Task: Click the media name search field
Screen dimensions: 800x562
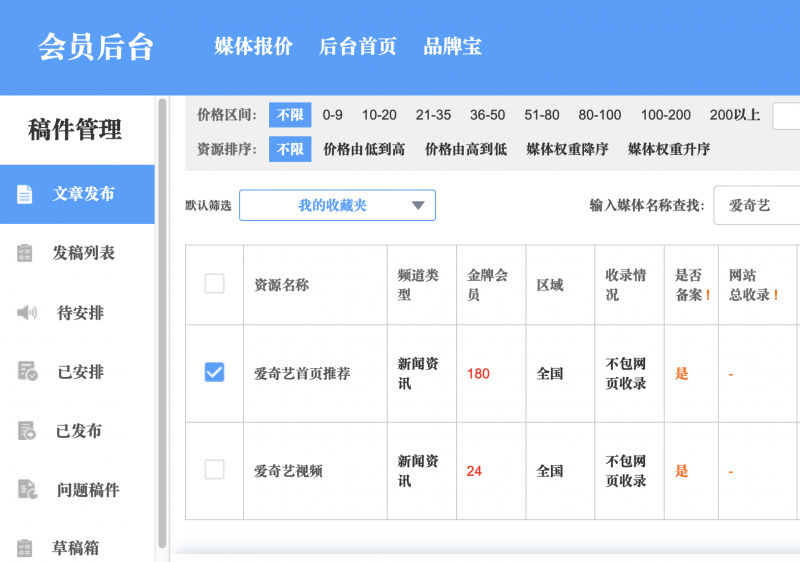Action: tap(756, 205)
